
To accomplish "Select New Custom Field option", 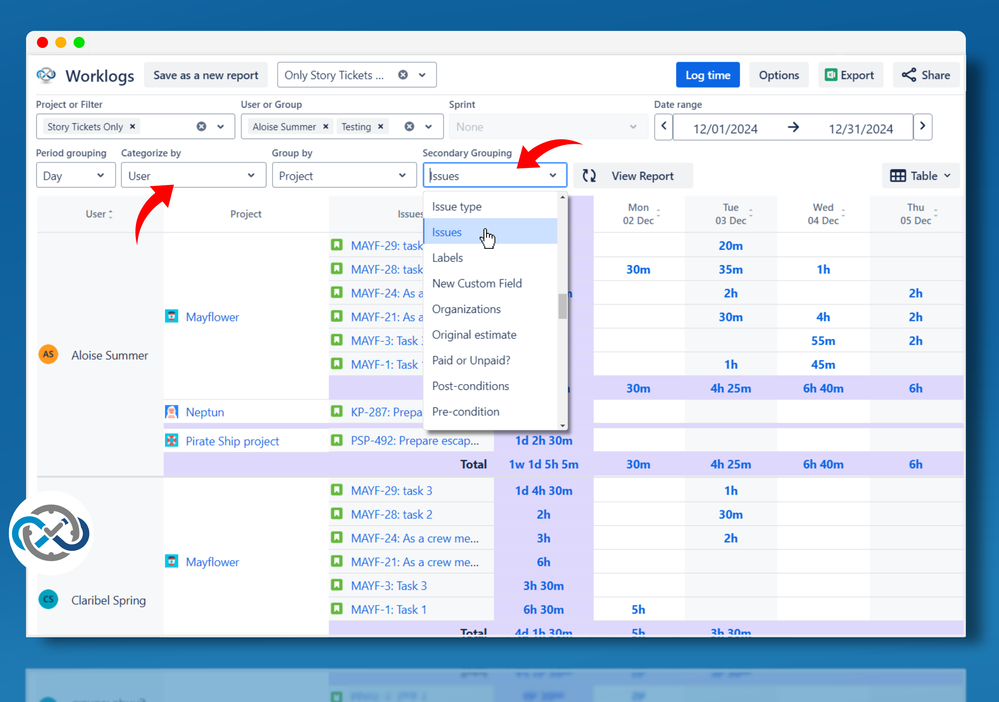I will (491, 283).
